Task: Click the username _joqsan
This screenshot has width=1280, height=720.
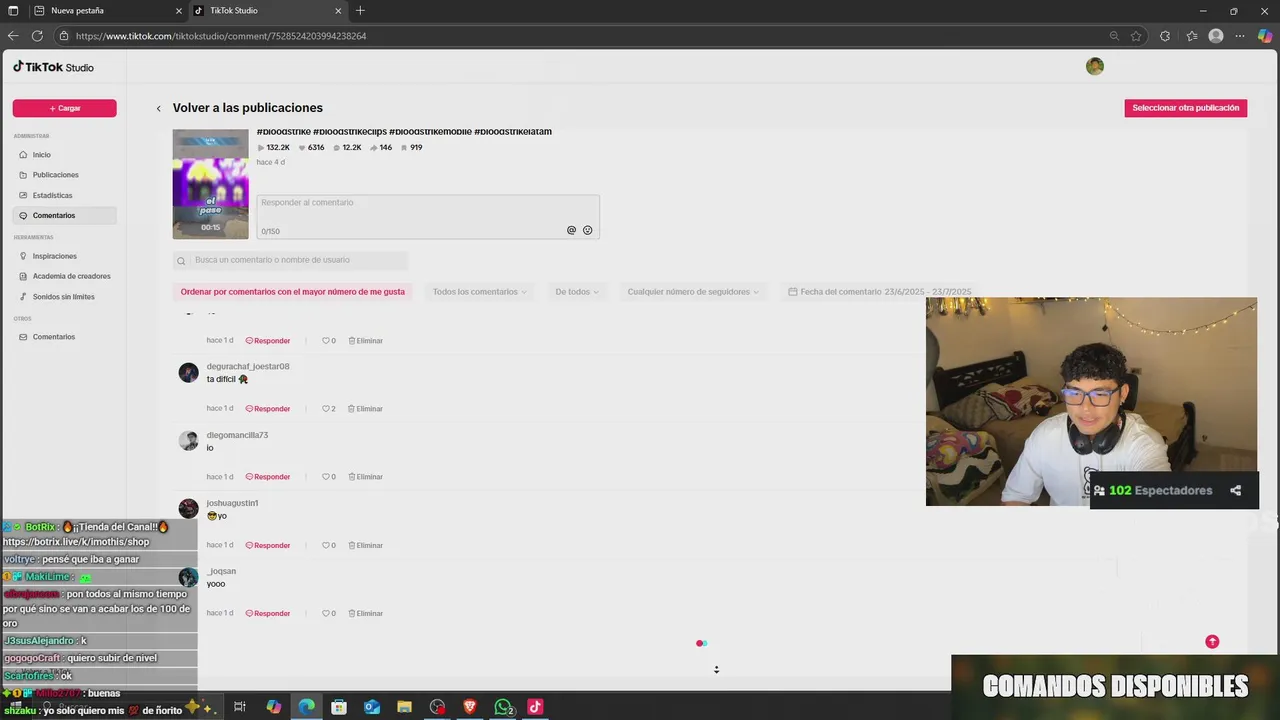Action: (x=221, y=571)
